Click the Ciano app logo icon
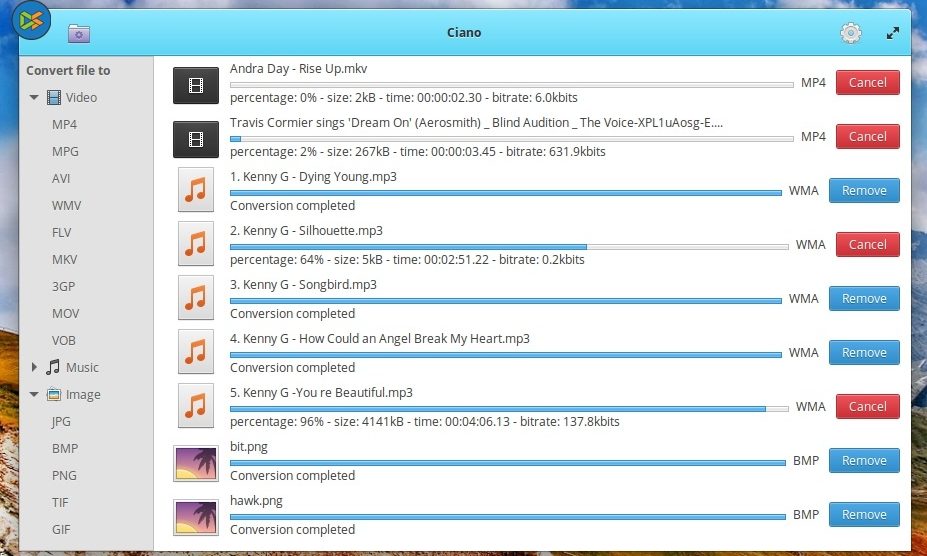 (31, 20)
